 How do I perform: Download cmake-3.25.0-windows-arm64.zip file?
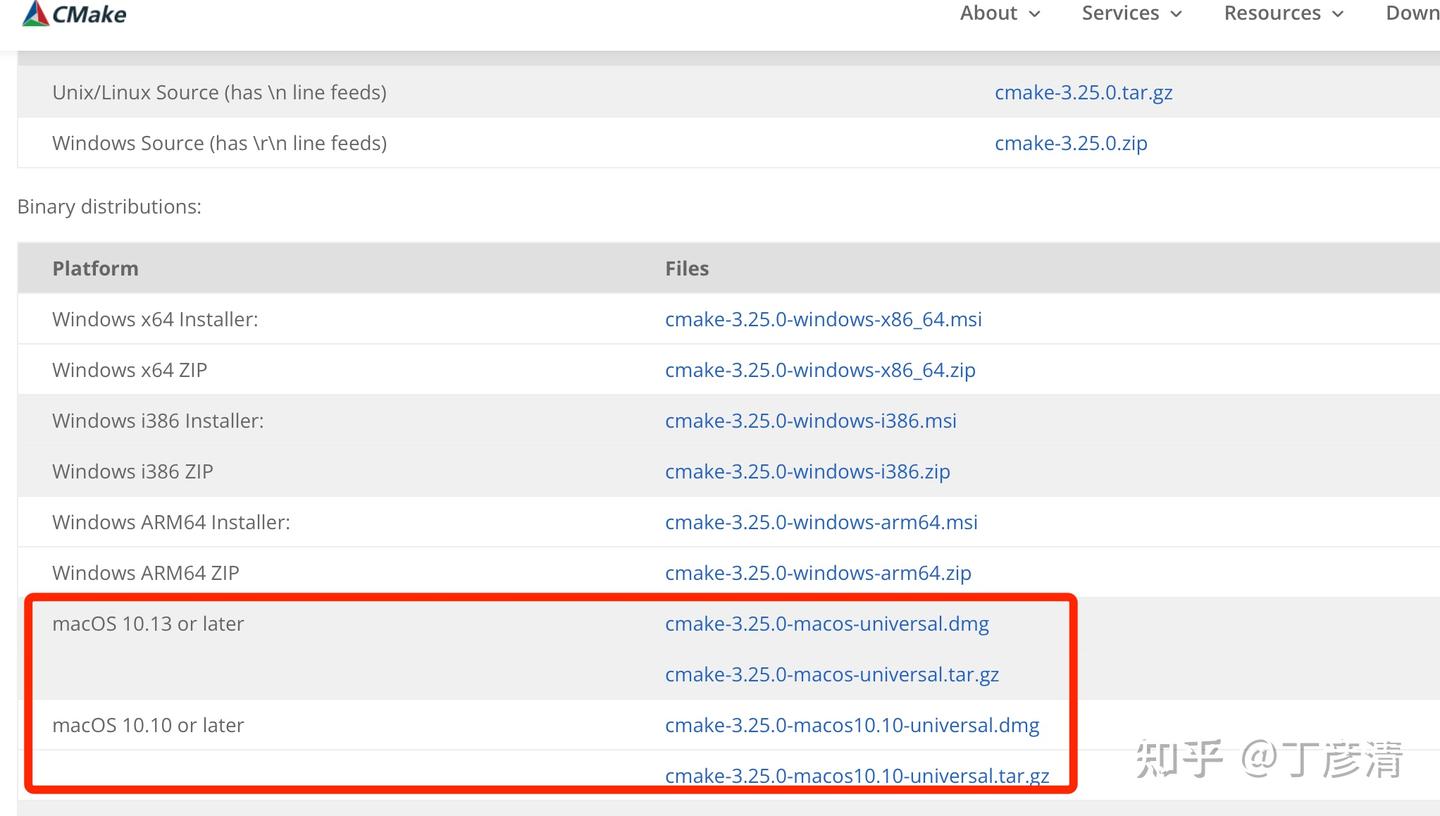pos(818,573)
